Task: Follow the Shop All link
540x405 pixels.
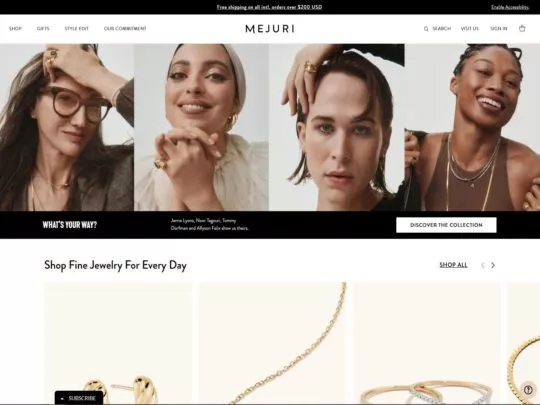Action: click(x=453, y=265)
